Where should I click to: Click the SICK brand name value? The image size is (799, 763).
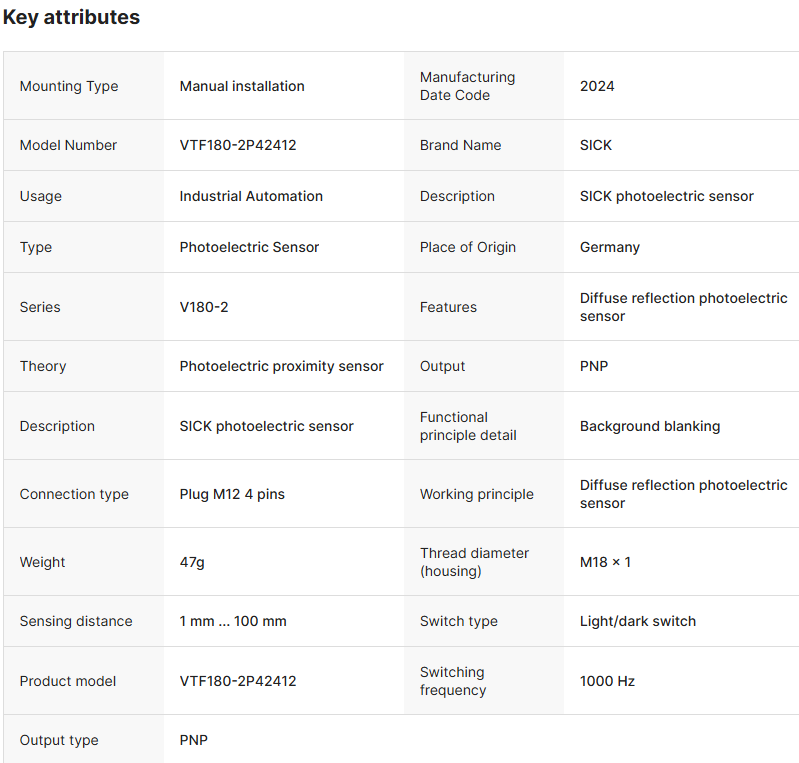pyautogui.click(x=596, y=145)
